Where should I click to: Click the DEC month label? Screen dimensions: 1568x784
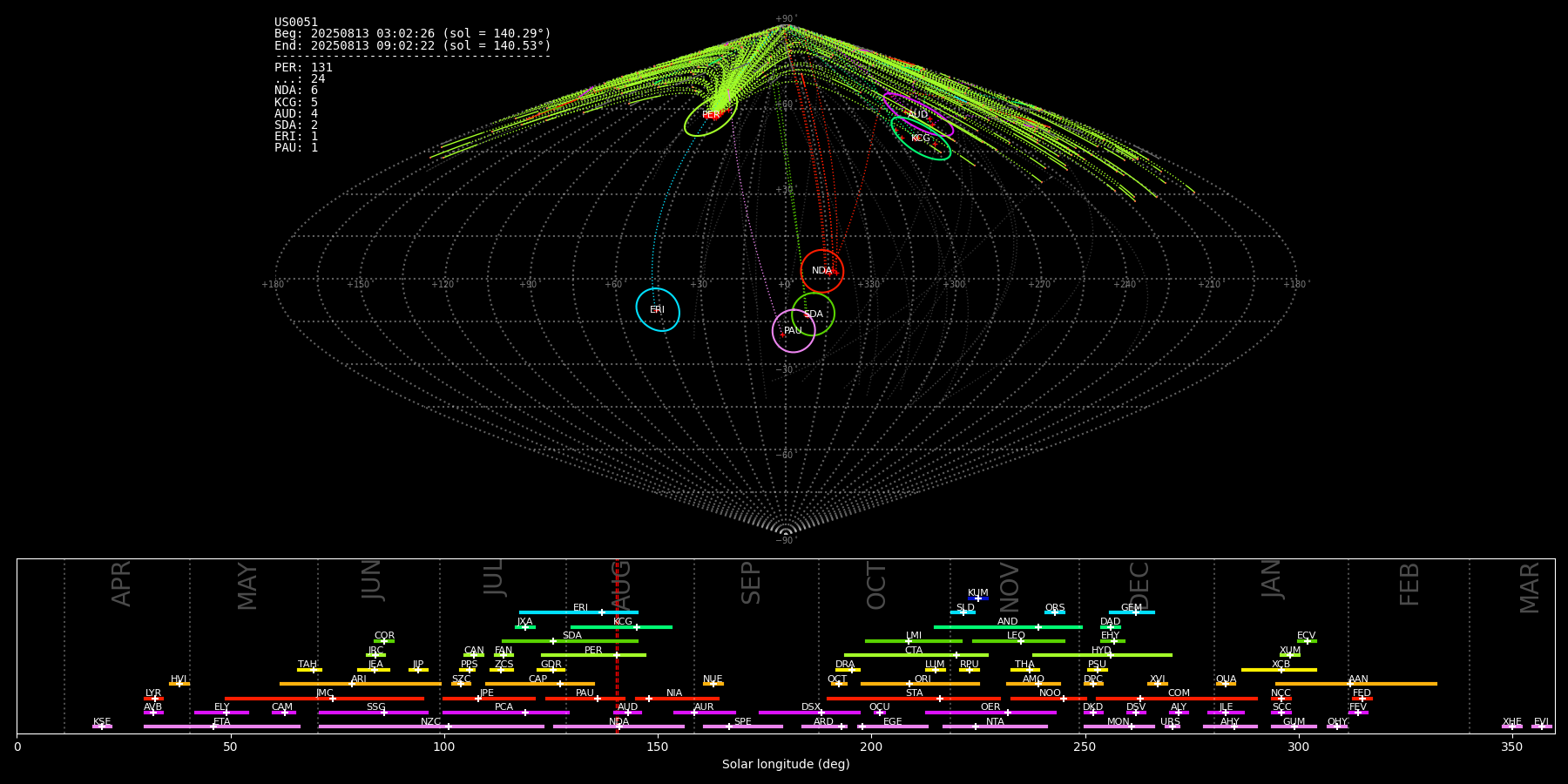point(1139,585)
